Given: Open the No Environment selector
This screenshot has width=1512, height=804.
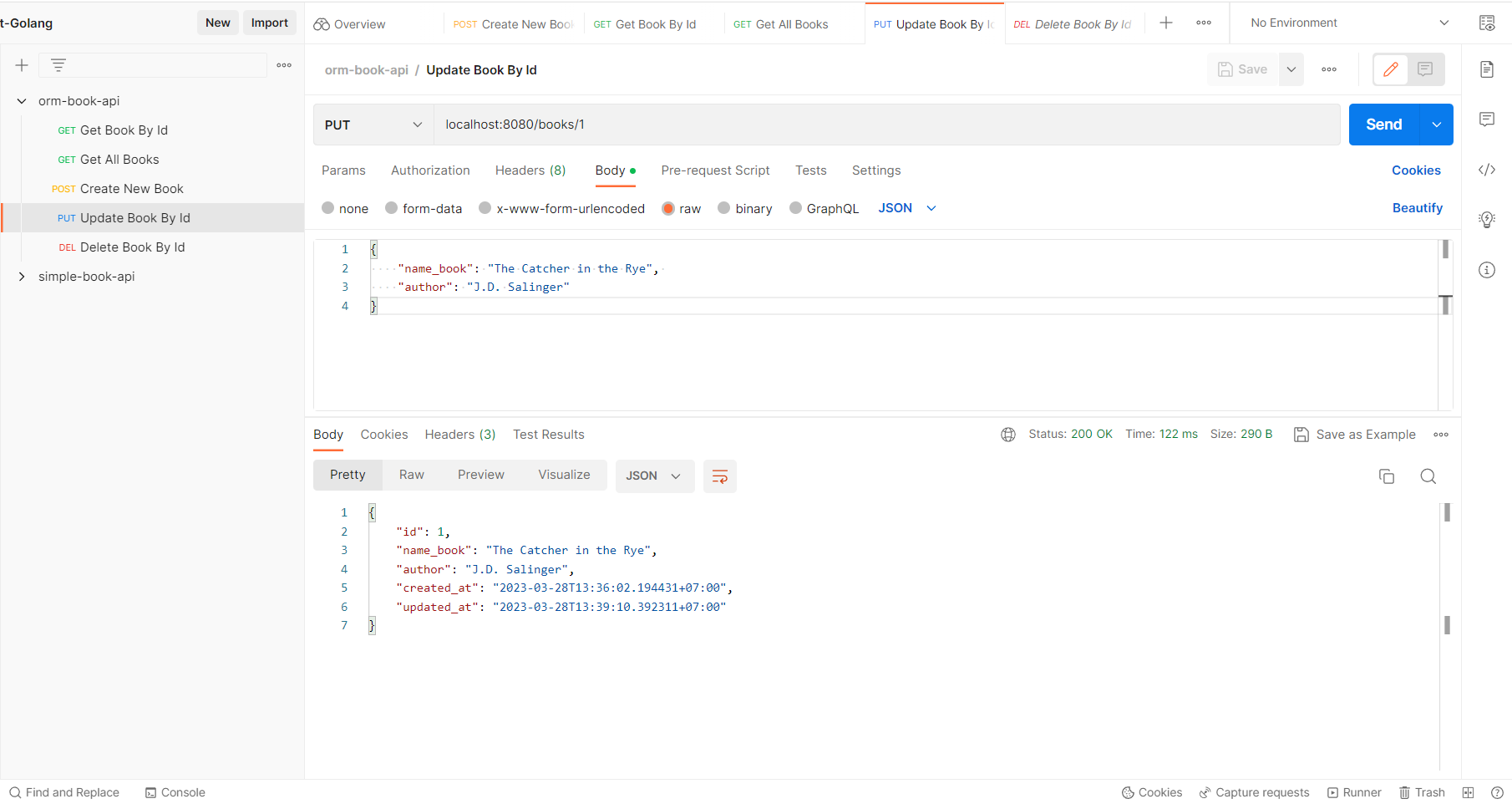Looking at the screenshot, I should pyautogui.click(x=1348, y=23).
